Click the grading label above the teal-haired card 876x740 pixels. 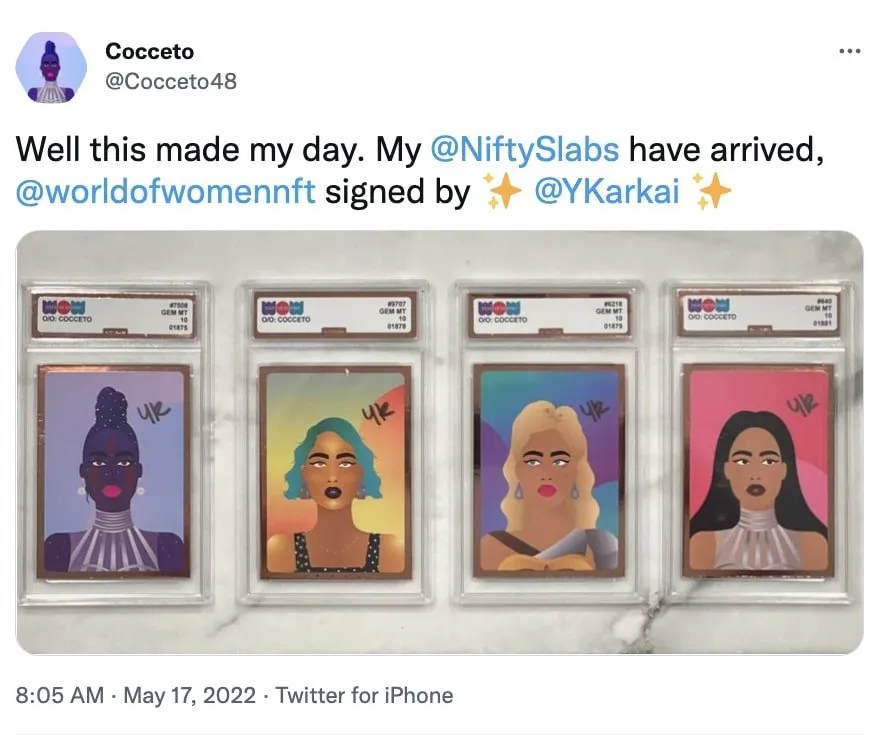coord(335,313)
